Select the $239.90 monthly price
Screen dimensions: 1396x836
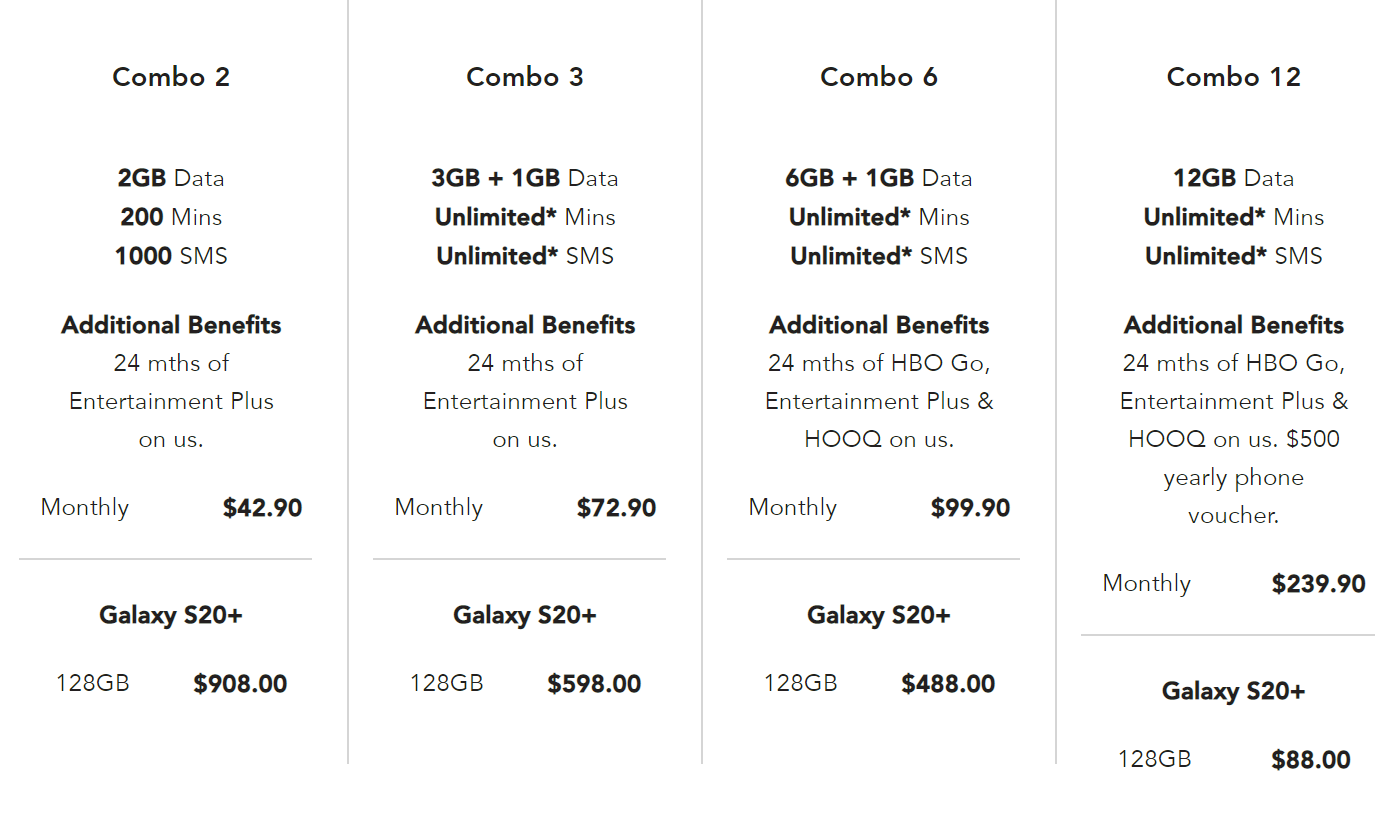tap(1318, 584)
